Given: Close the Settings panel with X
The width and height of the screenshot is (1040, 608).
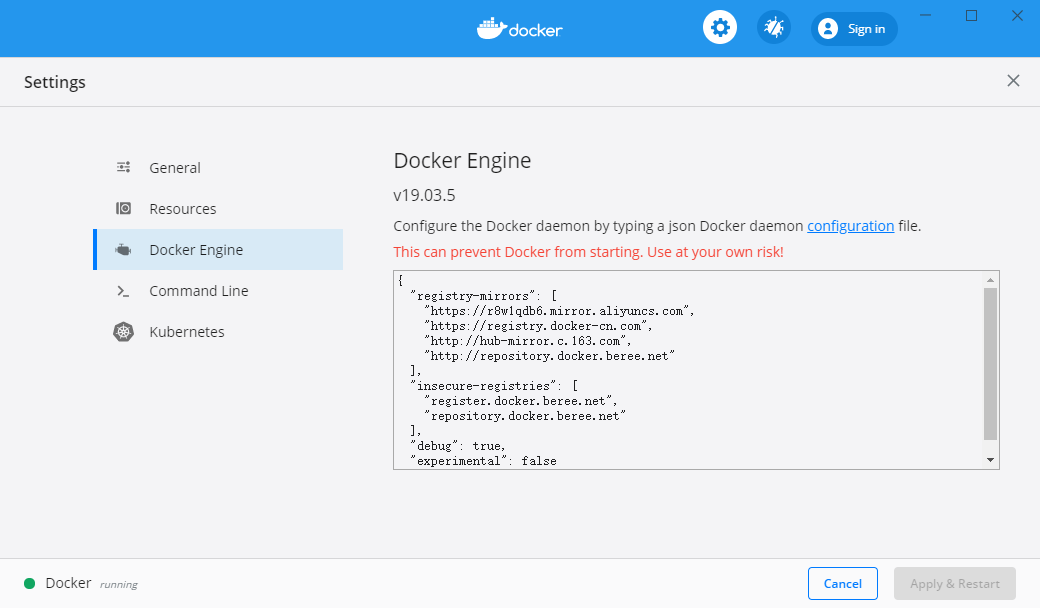Looking at the screenshot, I should coord(1013,81).
